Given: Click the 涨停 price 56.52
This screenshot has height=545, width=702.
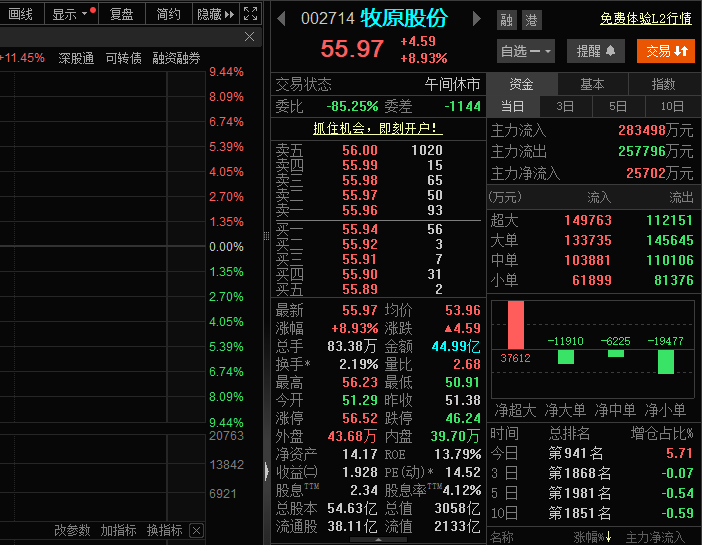Looking at the screenshot, I should point(360,418).
